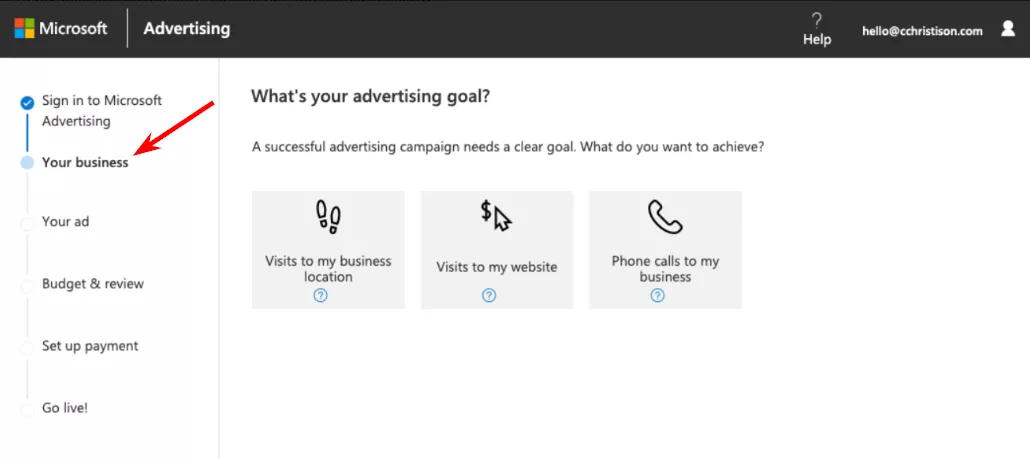The width and height of the screenshot is (1030, 459).
Task: Go to the Go live! step
Action: tap(65, 408)
